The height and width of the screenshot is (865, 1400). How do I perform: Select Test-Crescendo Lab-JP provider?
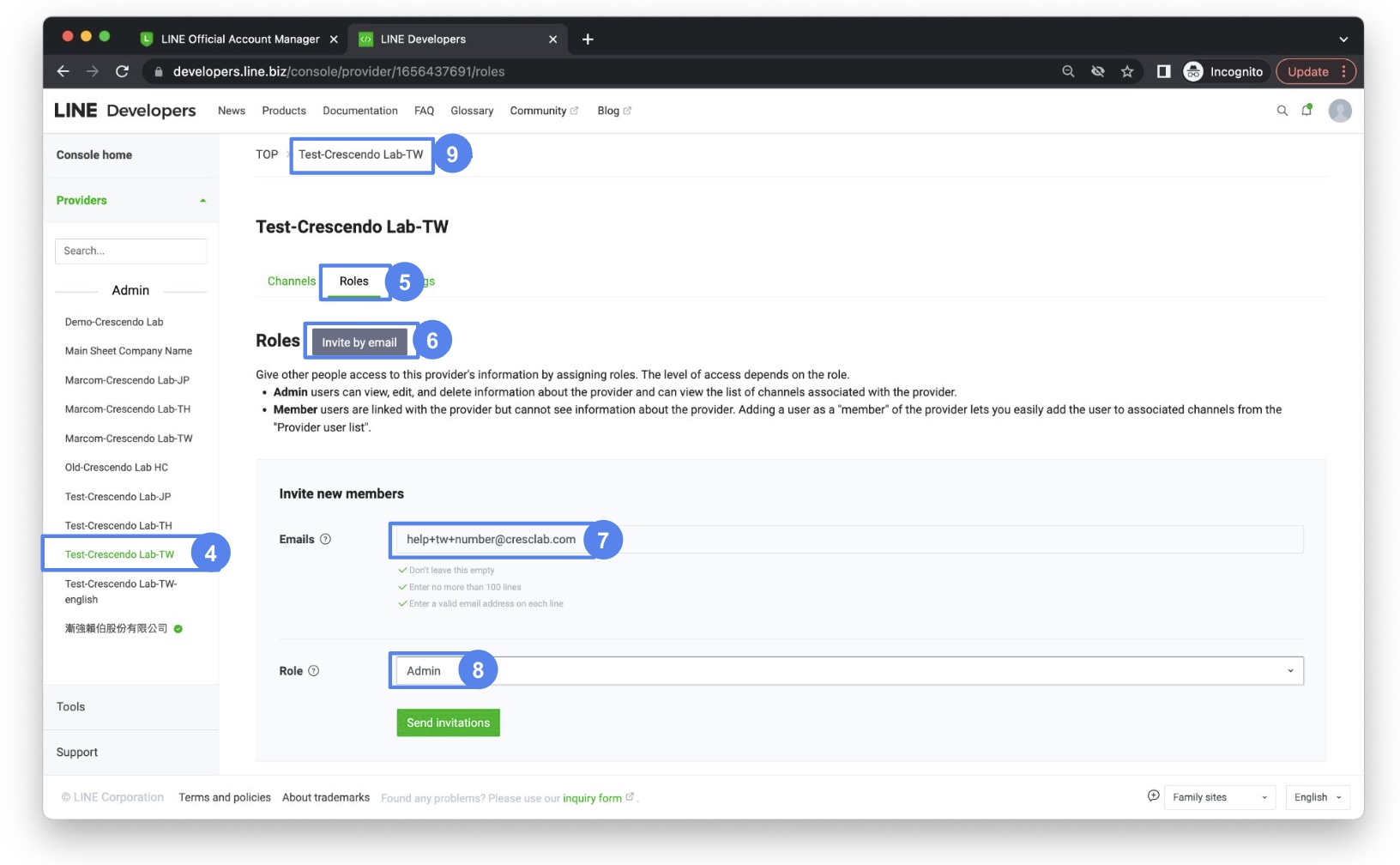(x=118, y=497)
